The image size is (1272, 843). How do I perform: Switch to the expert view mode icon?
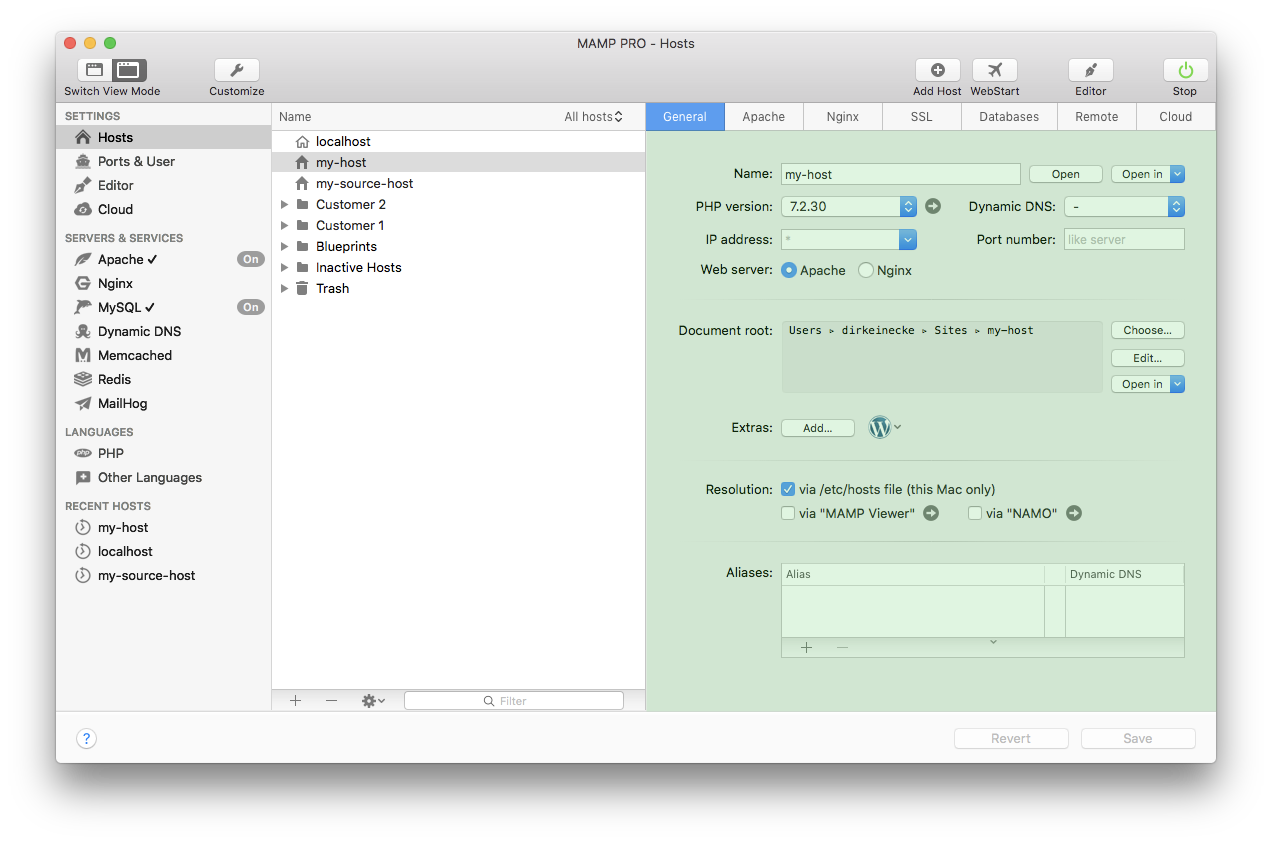129,70
